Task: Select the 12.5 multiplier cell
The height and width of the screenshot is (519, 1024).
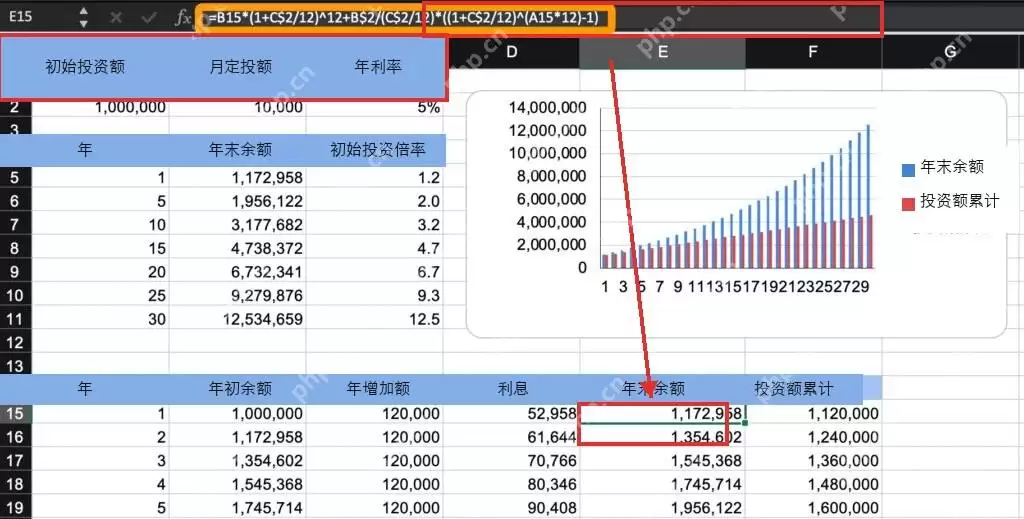Action: pos(375,319)
